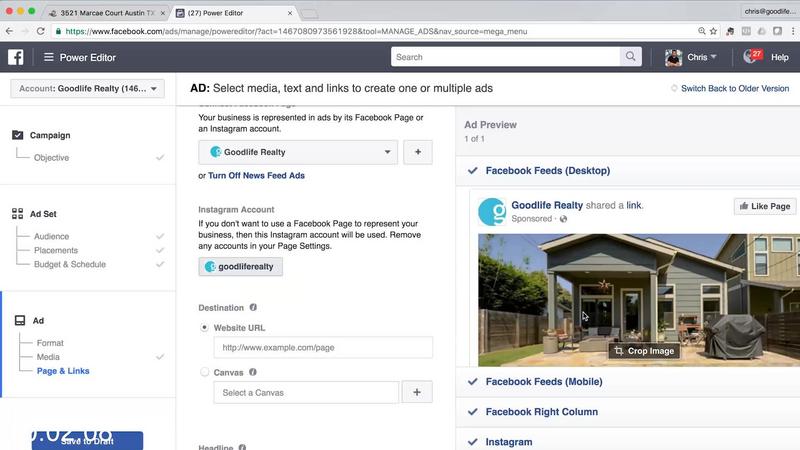Focus Website URL input field

point(323,347)
